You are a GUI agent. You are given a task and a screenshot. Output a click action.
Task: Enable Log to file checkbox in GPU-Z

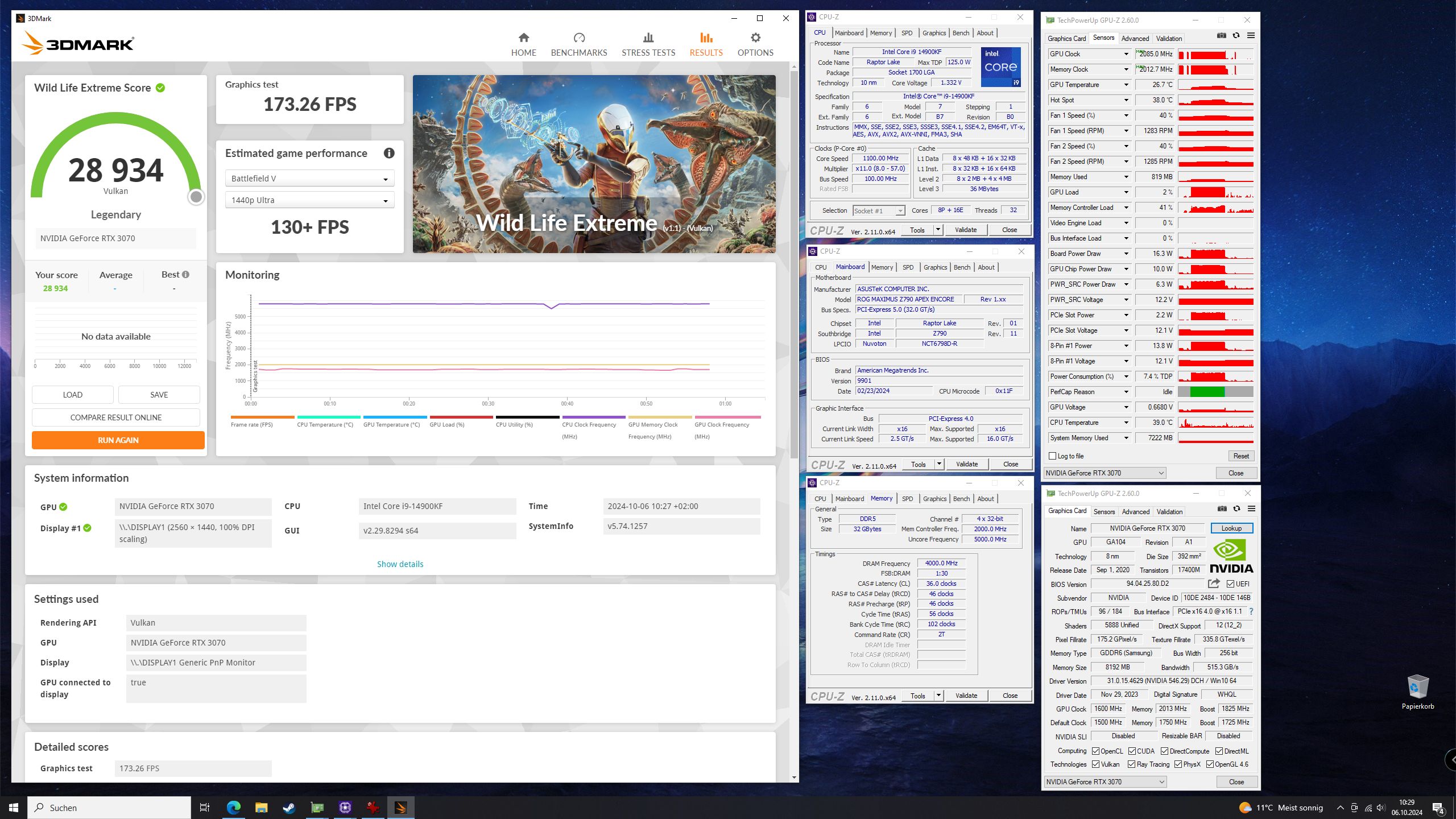(x=1053, y=456)
